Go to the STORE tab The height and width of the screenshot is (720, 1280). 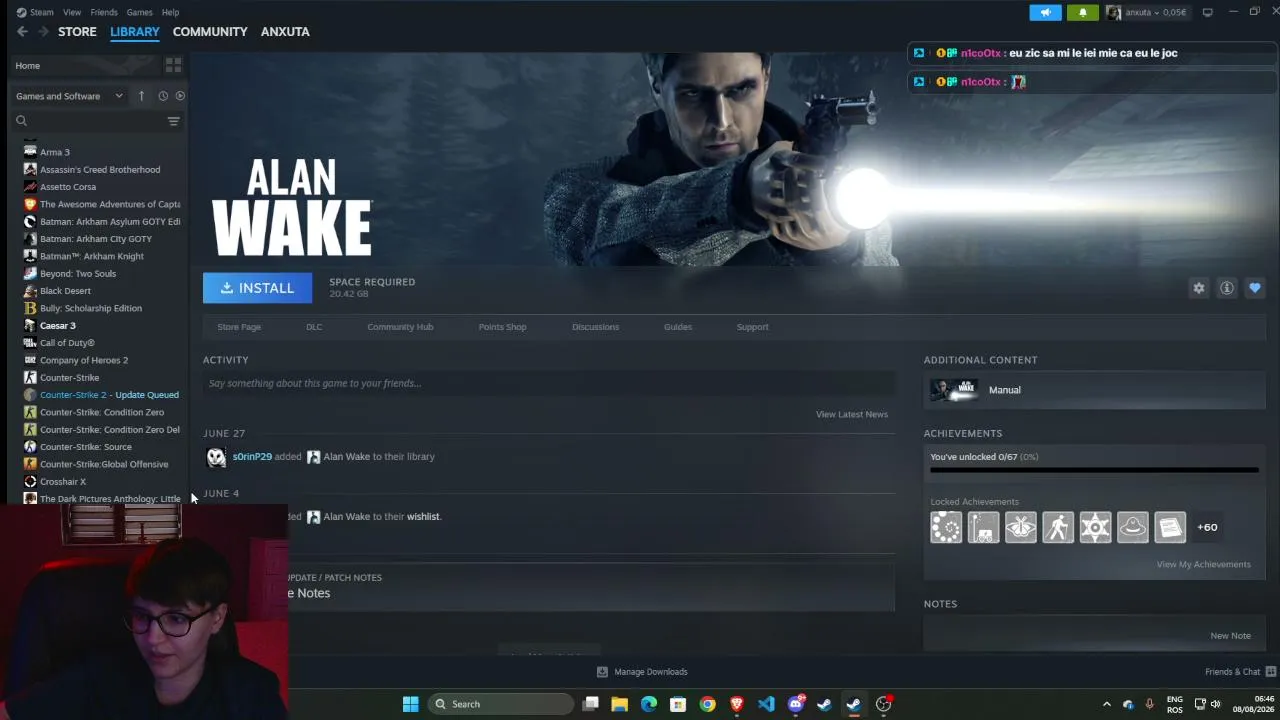tap(77, 32)
